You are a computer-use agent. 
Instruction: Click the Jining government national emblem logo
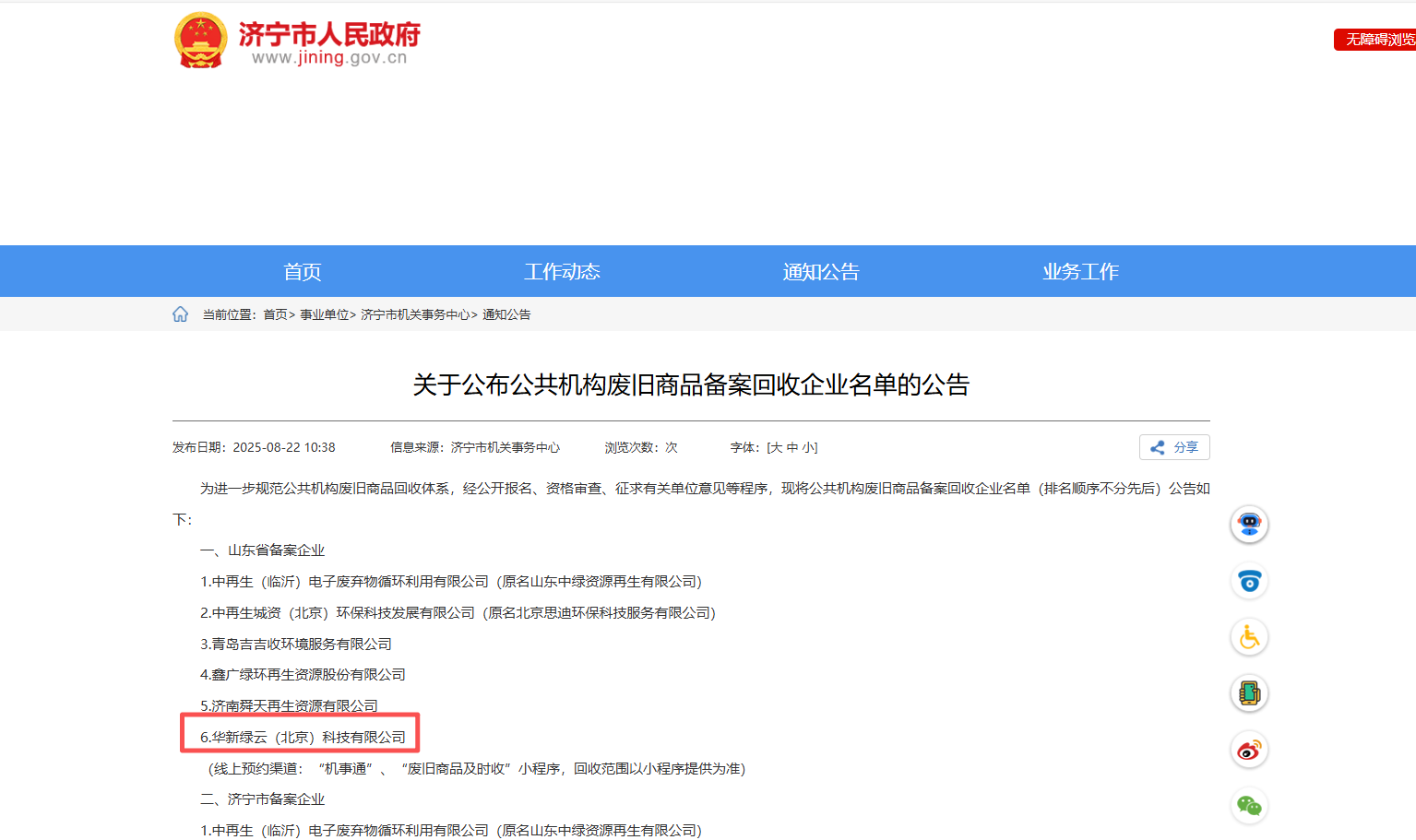(201, 41)
